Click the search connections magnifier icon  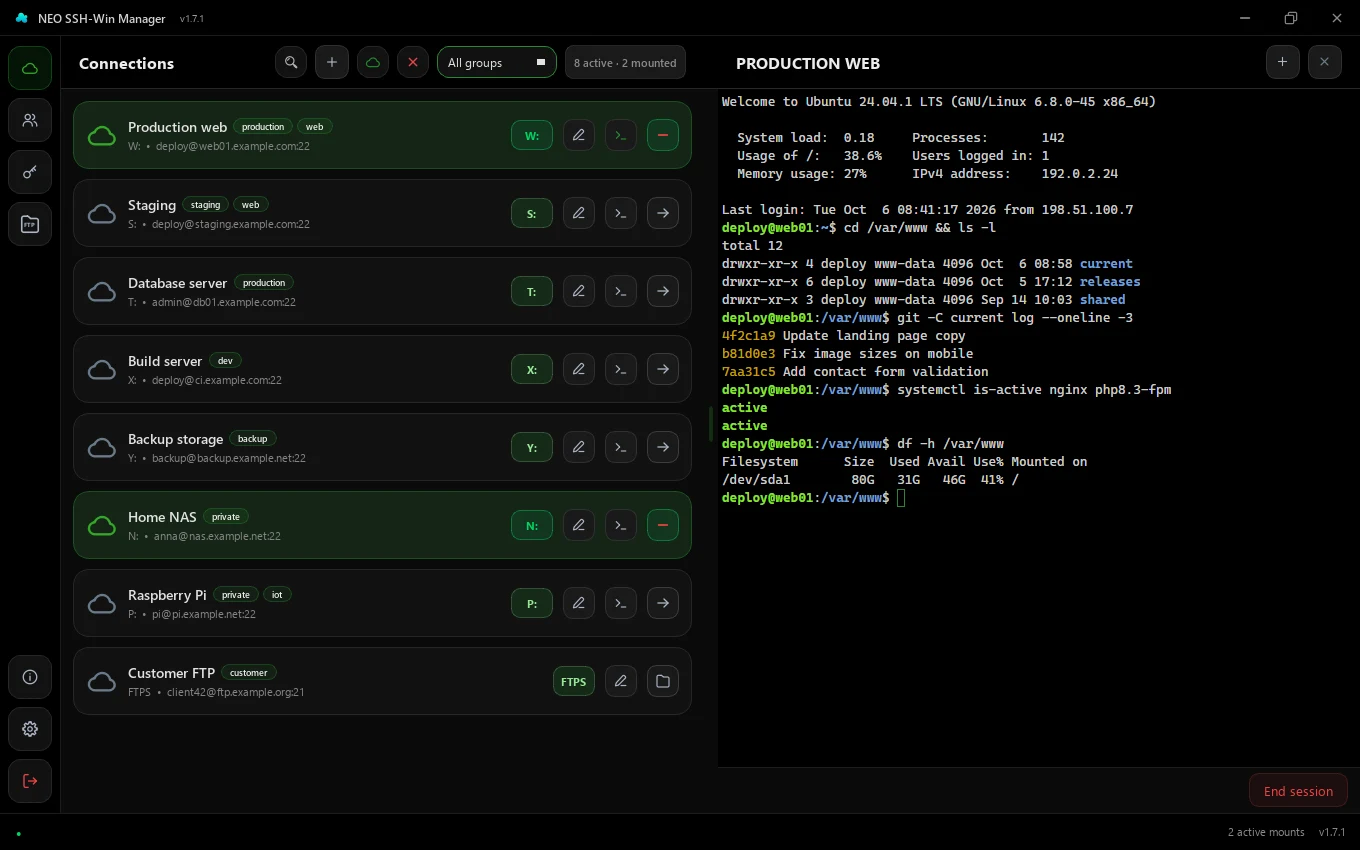[x=291, y=62]
